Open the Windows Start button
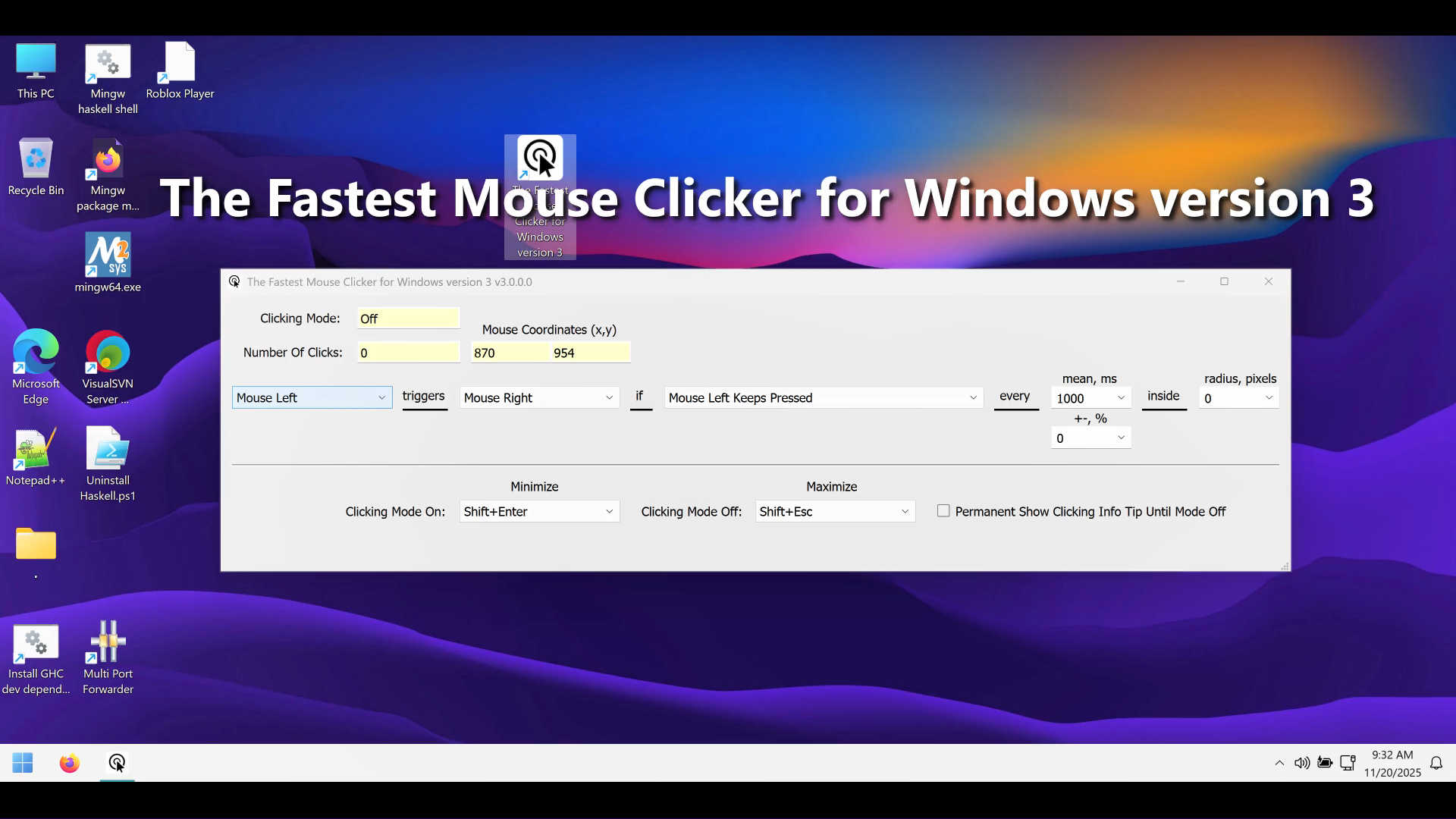 pyautogui.click(x=23, y=763)
